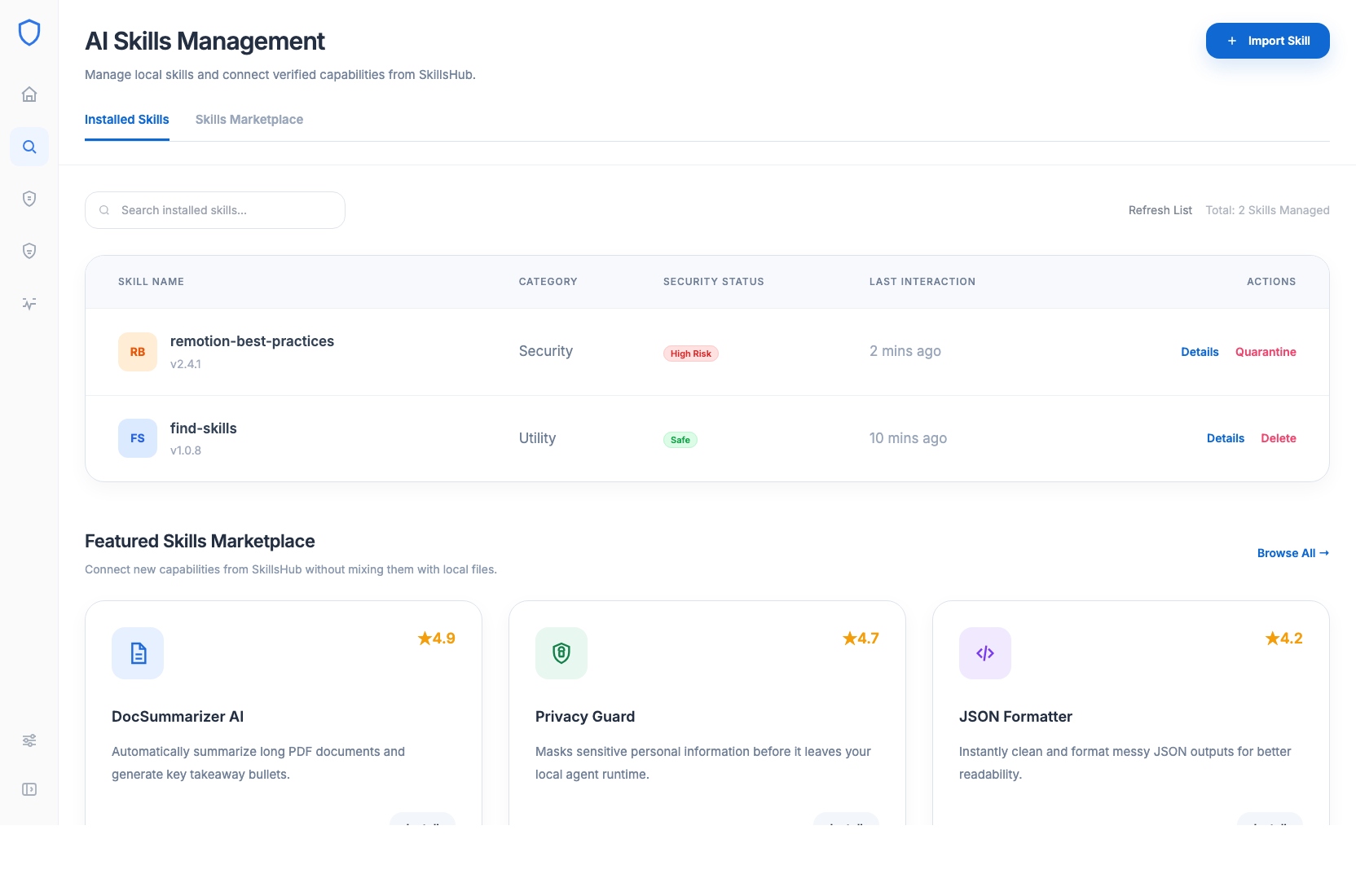Switch to the Skills Marketplace tab

coord(249,120)
